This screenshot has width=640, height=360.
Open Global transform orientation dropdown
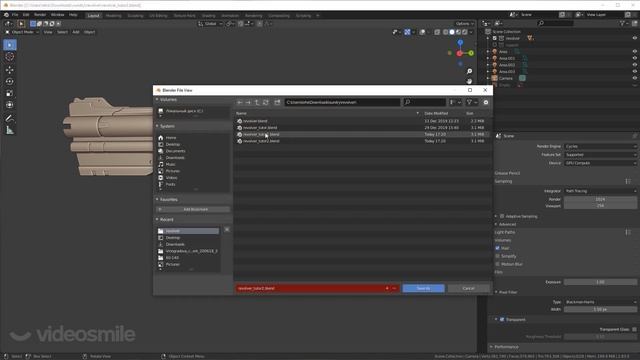(211, 24)
